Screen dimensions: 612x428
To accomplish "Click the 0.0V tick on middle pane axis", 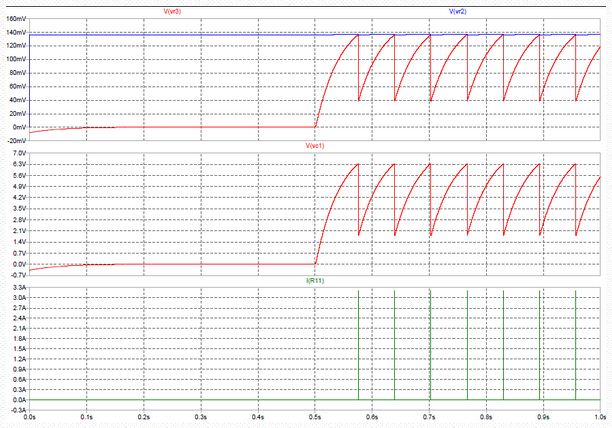I will click(x=17, y=265).
